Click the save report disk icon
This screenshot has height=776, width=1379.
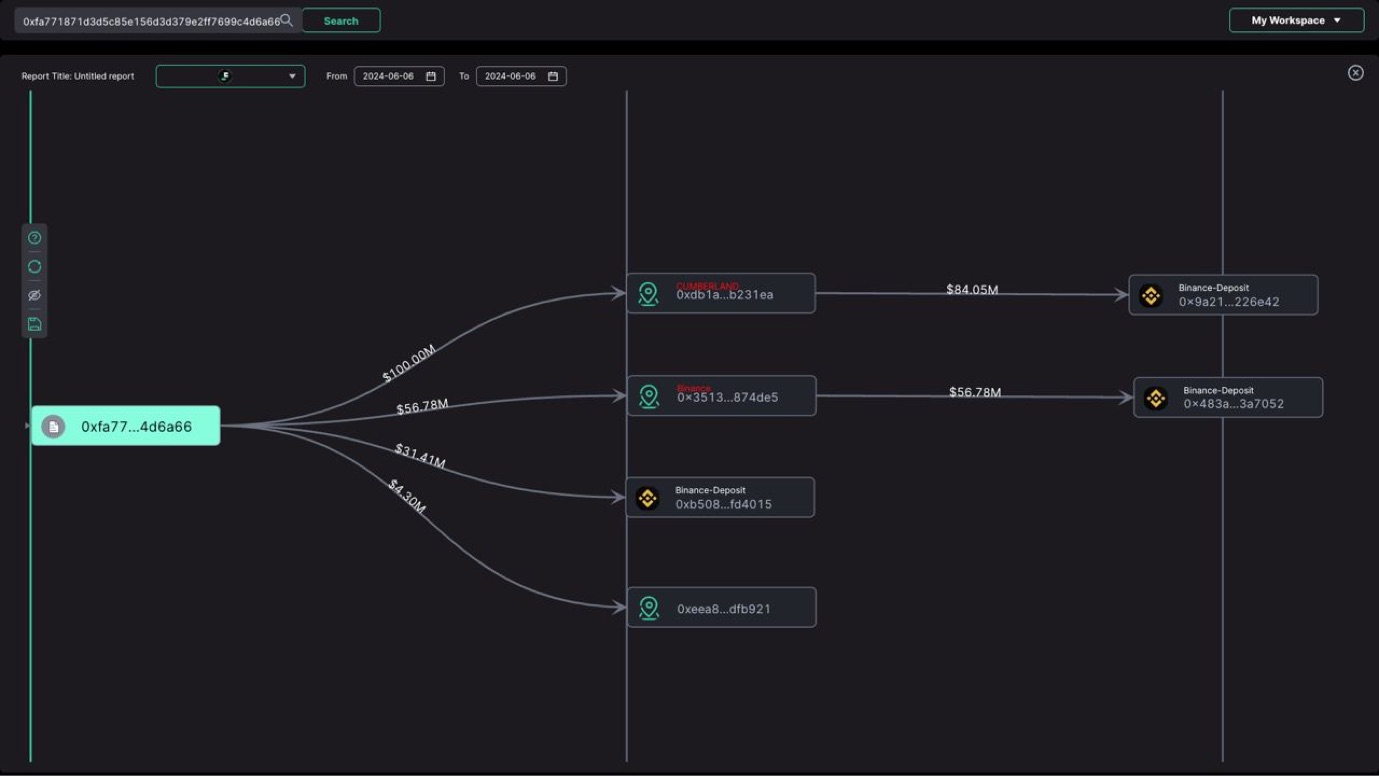point(34,324)
